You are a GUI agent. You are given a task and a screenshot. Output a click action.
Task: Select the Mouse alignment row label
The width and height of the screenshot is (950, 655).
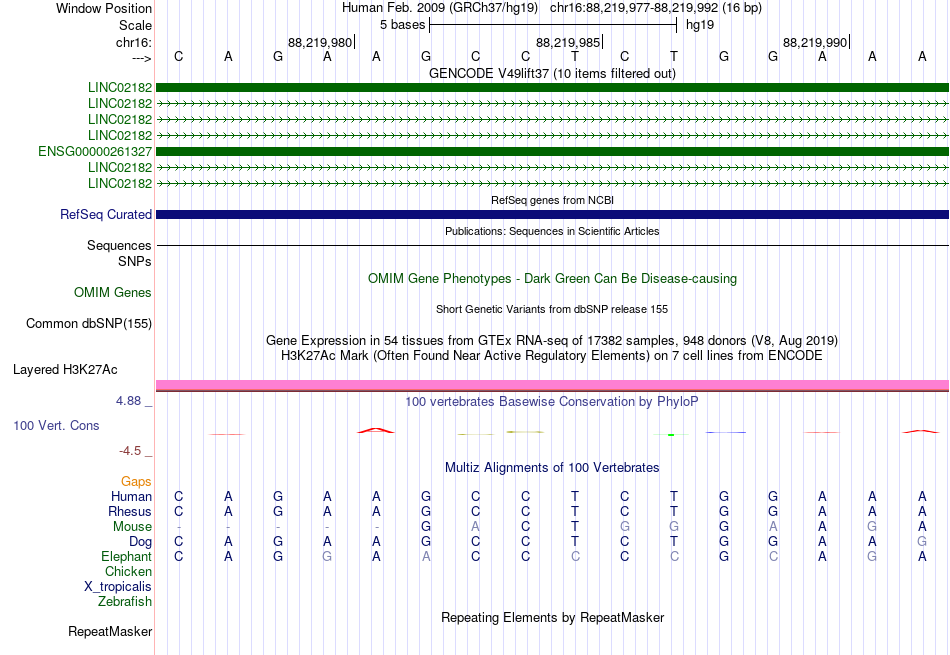click(132, 527)
